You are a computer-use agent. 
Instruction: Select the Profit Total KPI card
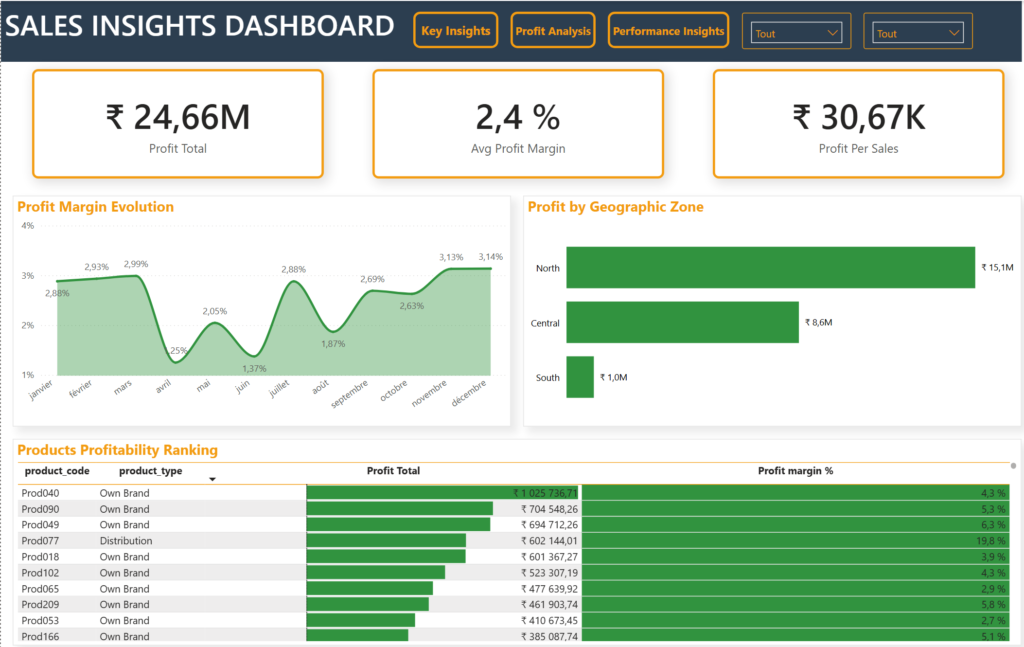coord(178,124)
